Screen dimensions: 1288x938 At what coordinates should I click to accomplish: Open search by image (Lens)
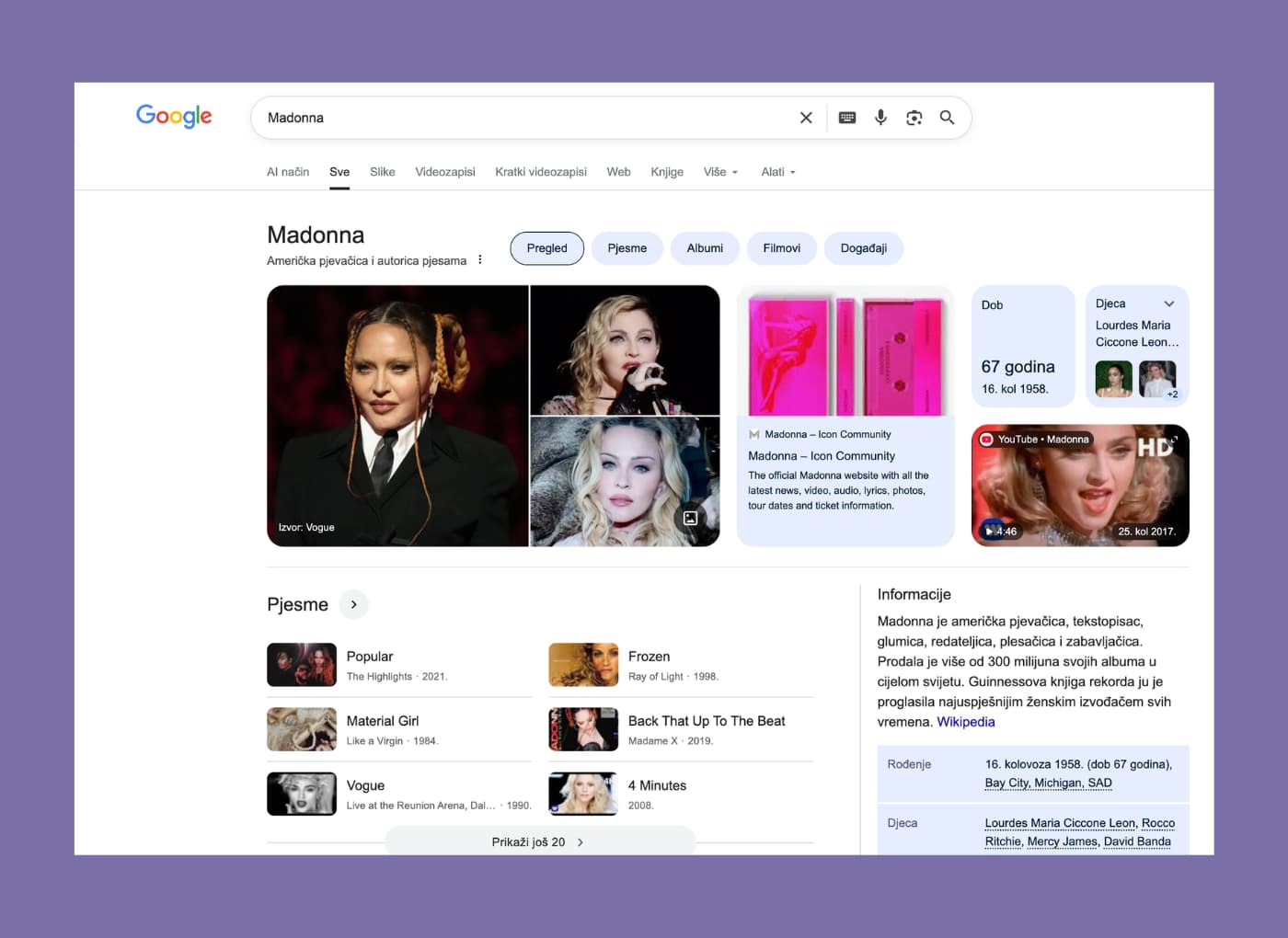click(x=914, y=118)
